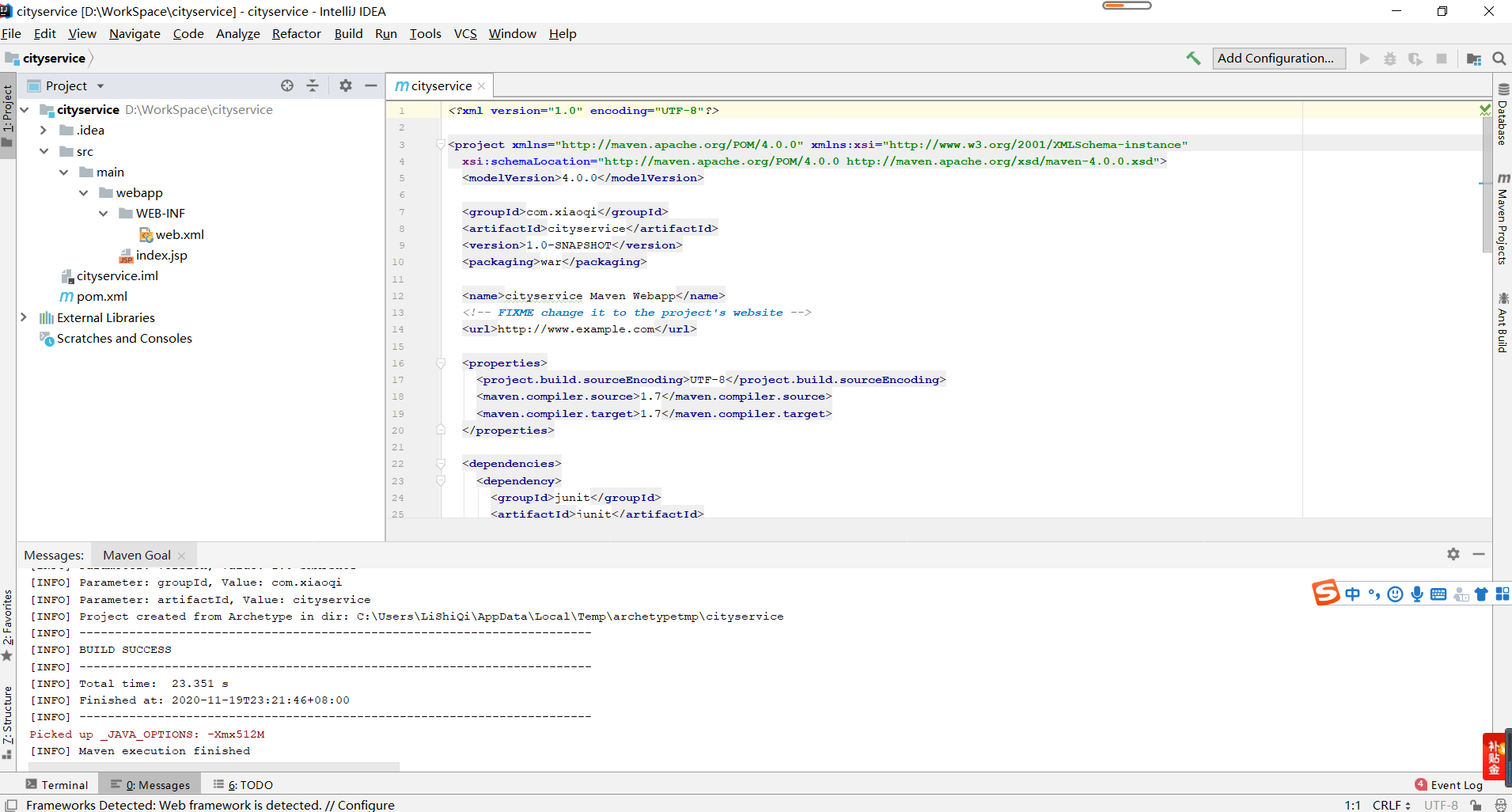Click Messages horizontal scrollbar
The width and height of the screenshot is (1512, 812).
tap(214, 766)
